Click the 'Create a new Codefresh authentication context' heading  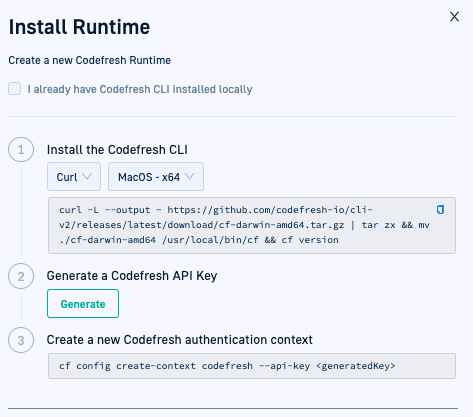point(180,340)
